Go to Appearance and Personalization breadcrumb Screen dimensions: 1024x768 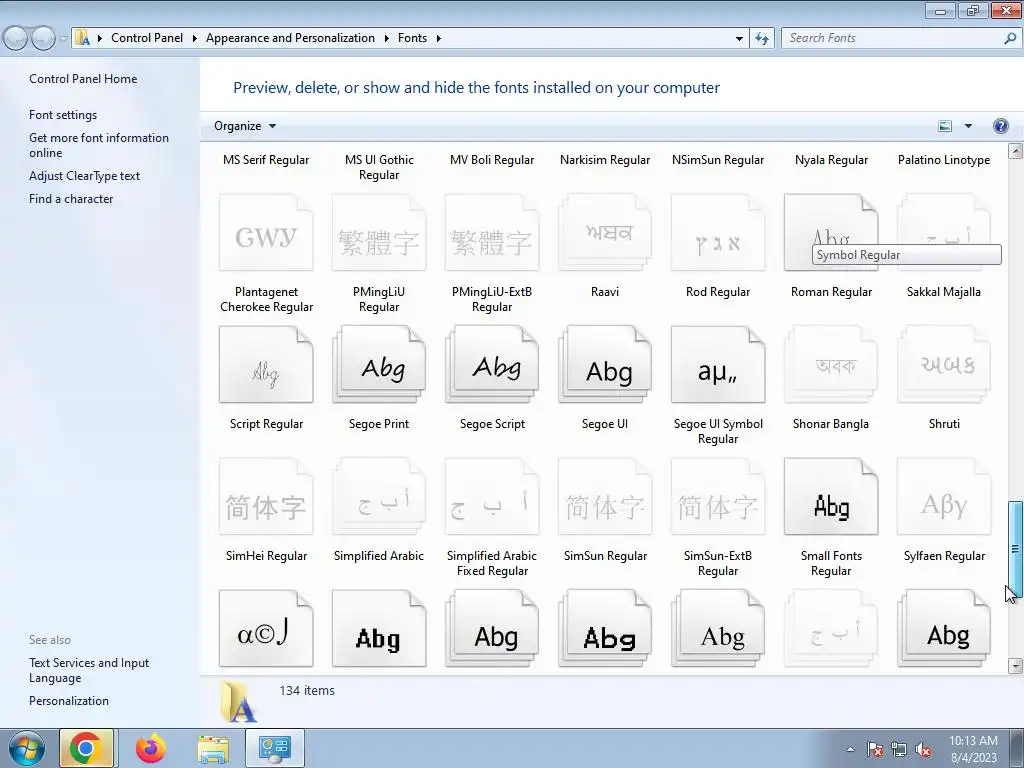click(x=290, y=38)
